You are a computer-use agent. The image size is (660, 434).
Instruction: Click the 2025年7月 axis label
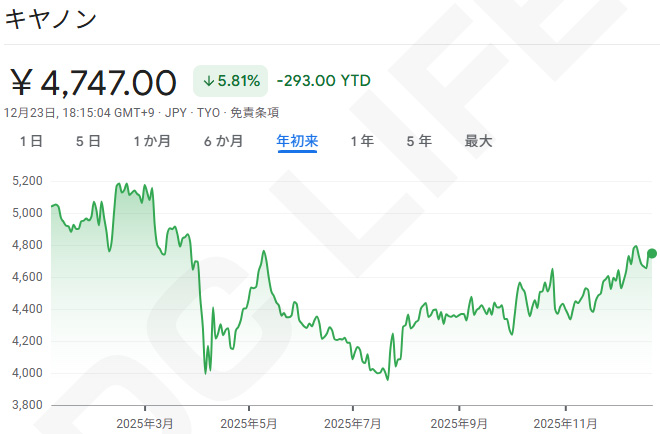point(354,423)
